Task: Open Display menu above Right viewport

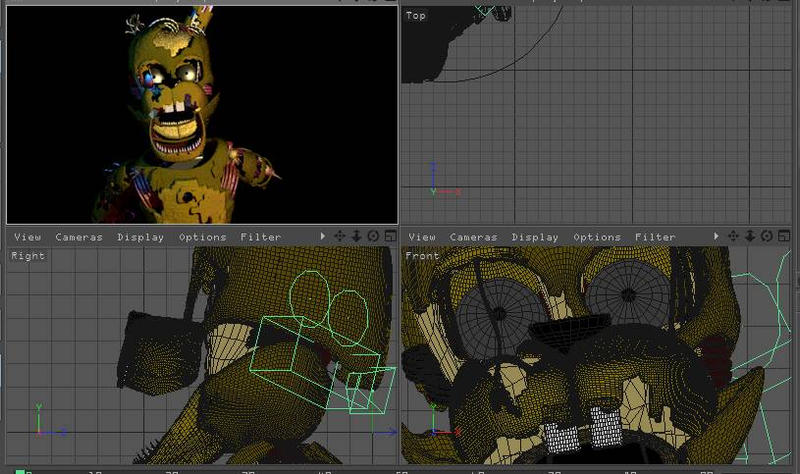Action: (140, 237)
